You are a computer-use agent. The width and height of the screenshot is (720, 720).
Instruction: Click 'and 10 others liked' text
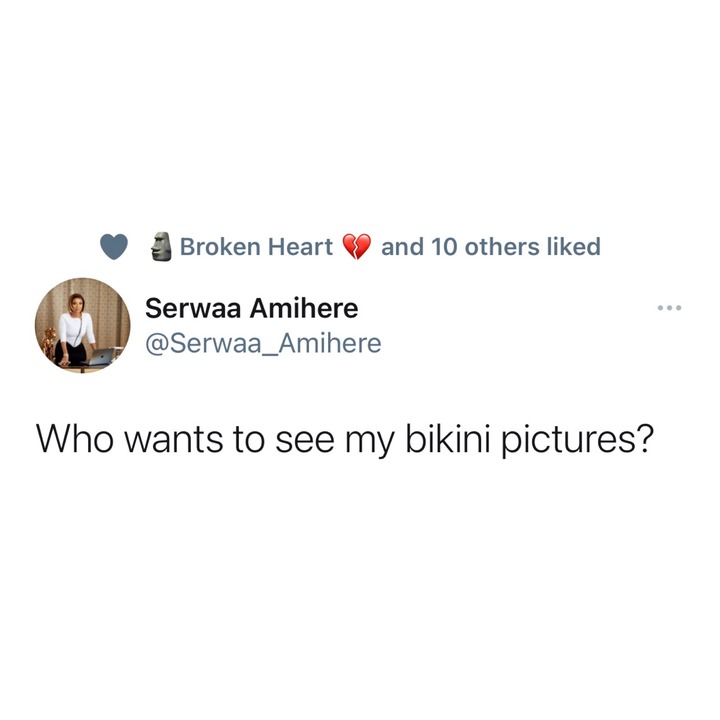(x=491, y=247)
